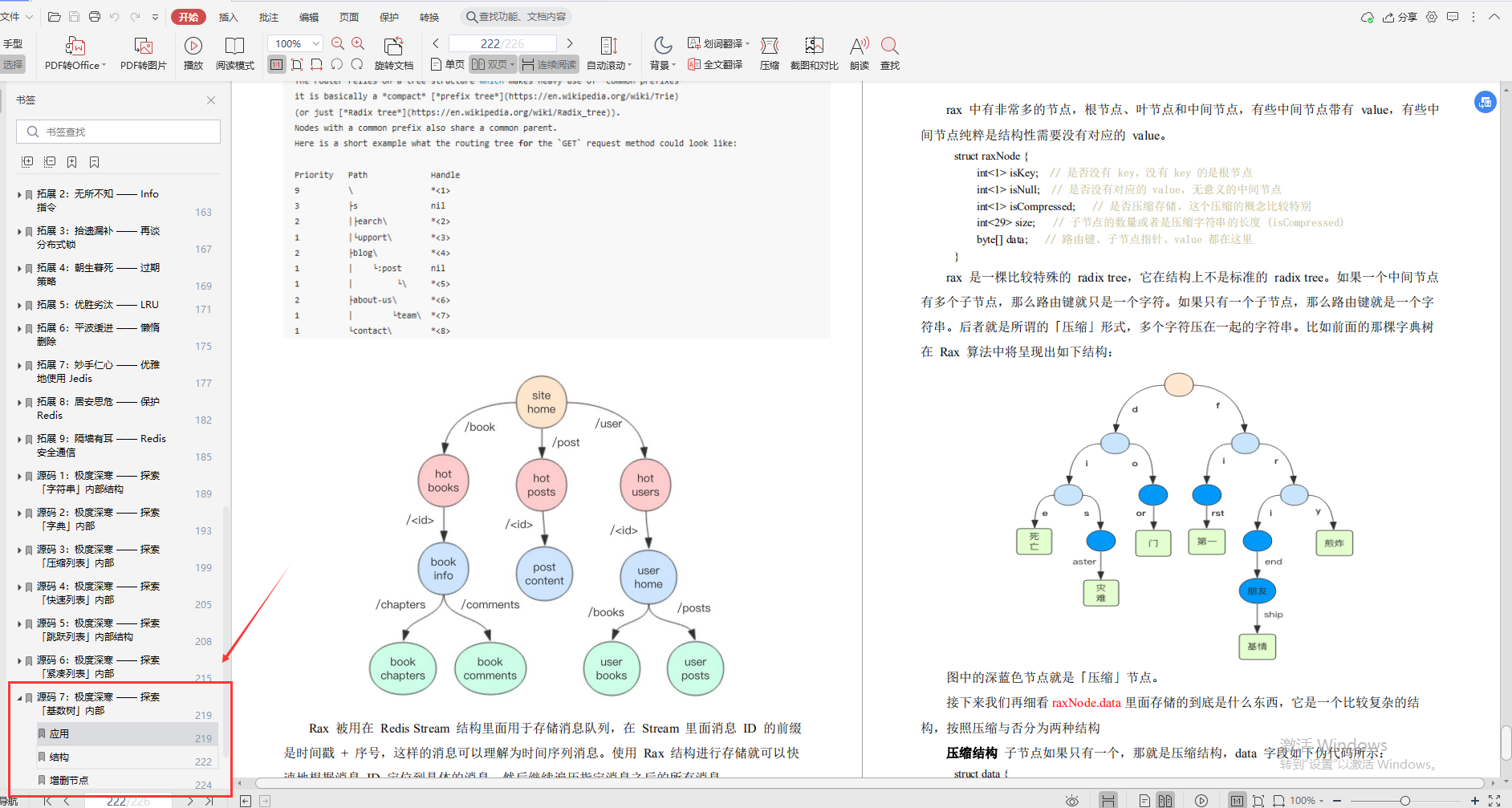The width and height of the screenshot is (1512, 808).
Task: Click the status bar zoom plus button
Action: [1474, 801]
